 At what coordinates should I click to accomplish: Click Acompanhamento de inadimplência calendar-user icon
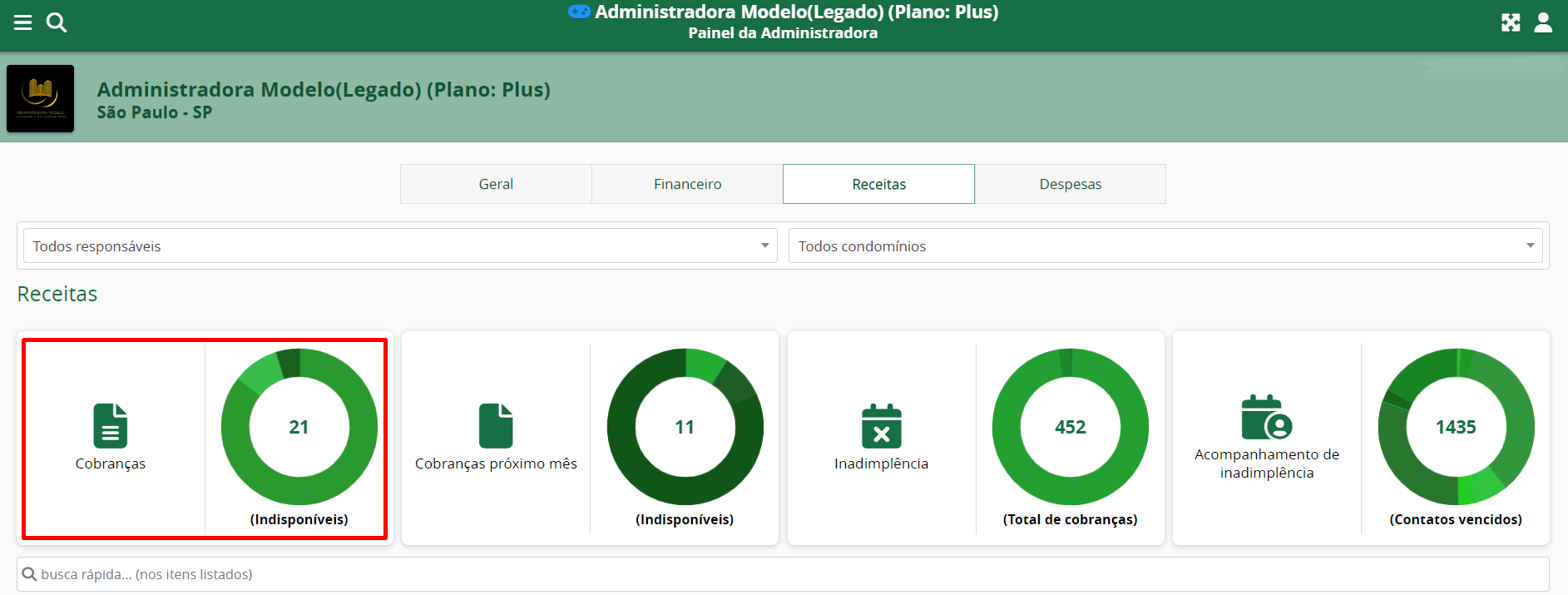(x=1266, y=417)
